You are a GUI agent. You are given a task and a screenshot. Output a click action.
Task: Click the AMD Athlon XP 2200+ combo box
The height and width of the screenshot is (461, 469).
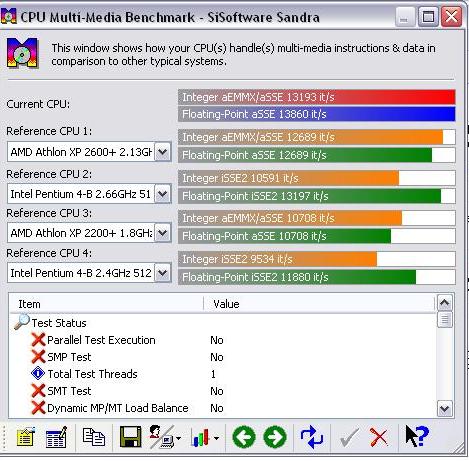pyautogui.click(x=89, y=233)
